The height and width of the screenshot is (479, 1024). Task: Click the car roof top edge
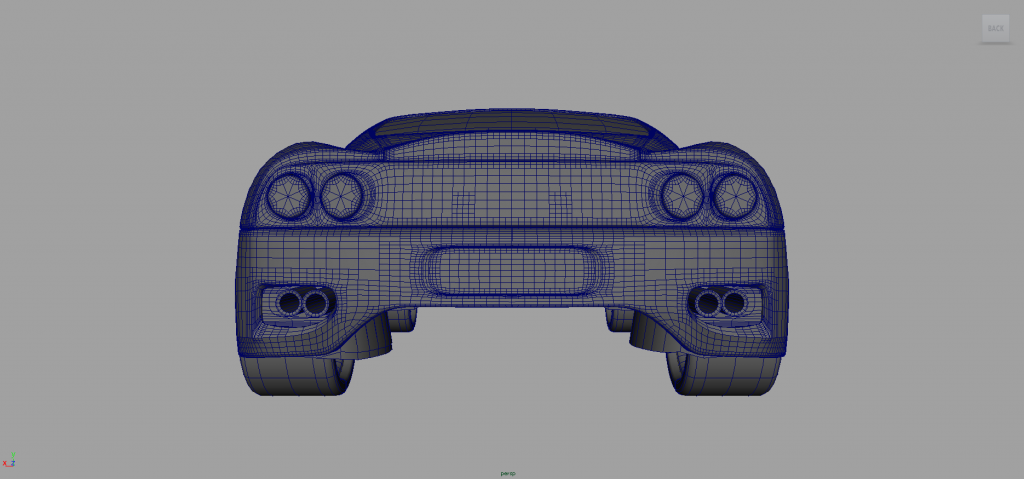[x=512, y=114]
